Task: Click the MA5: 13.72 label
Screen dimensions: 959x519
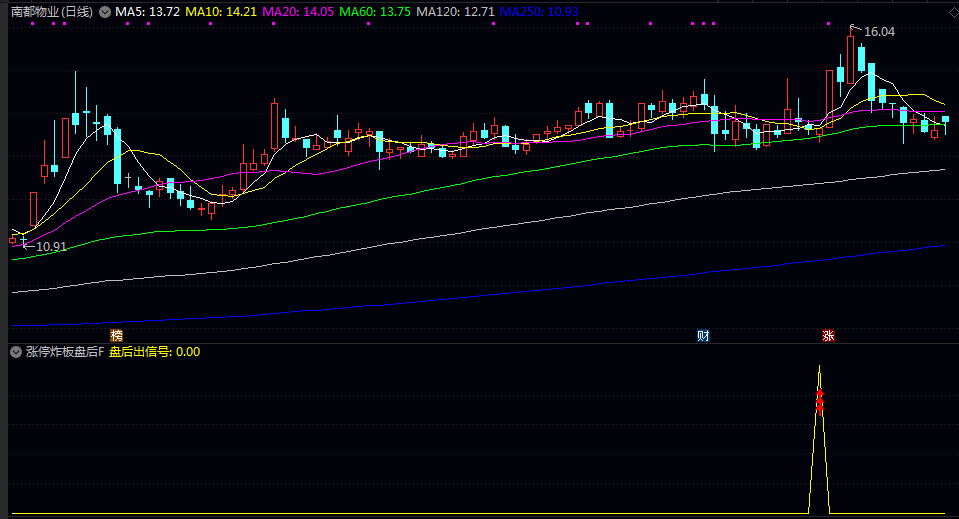Action: (147, 12)
